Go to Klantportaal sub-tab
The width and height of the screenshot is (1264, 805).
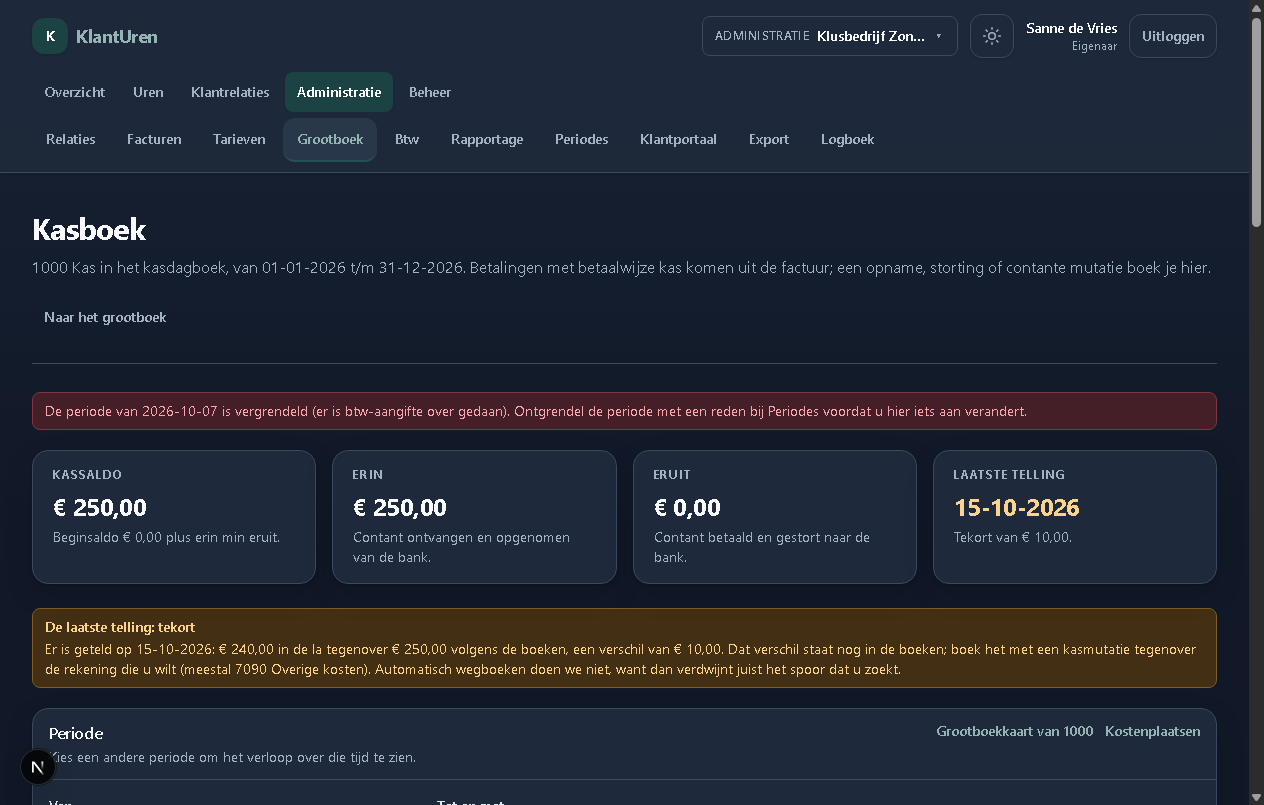coord(678,140)
